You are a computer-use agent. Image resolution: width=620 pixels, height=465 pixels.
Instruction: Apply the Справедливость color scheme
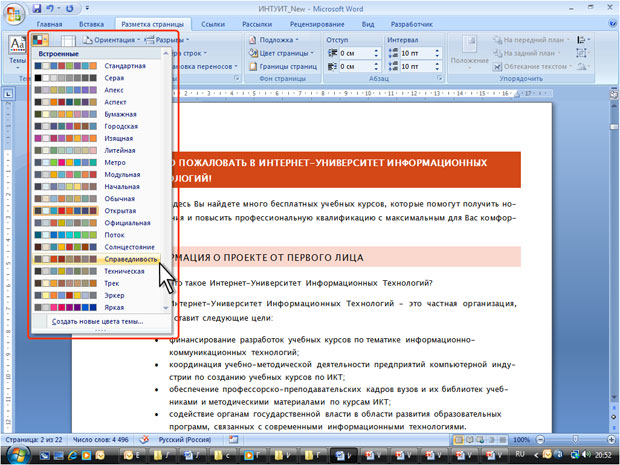(97, 259)
